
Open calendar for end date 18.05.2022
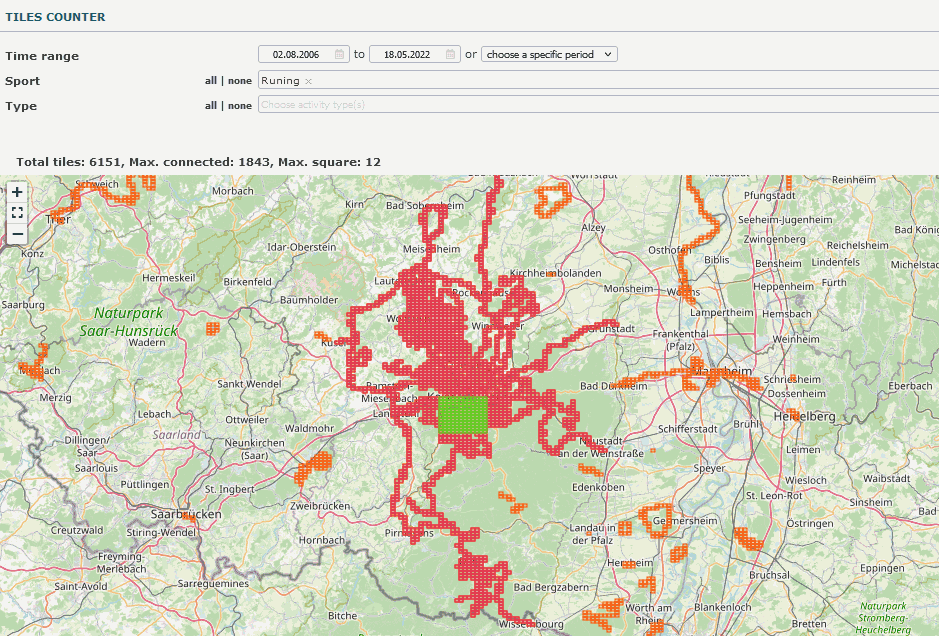coord(451,55)
